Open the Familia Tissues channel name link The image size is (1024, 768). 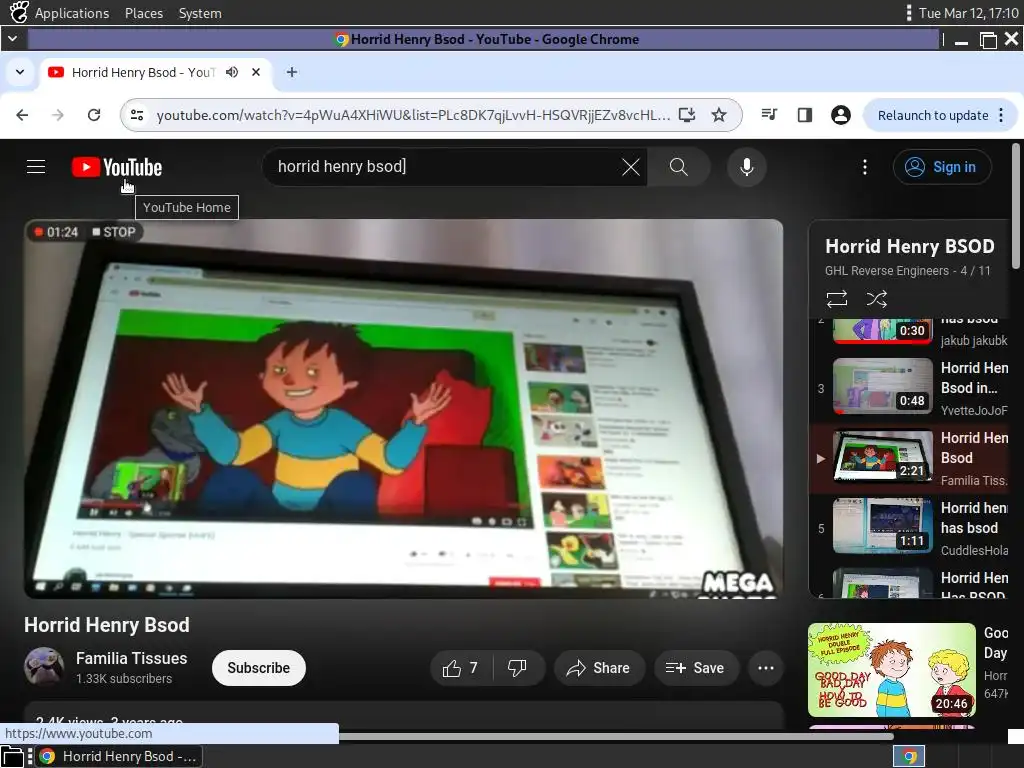(x=131, y=658)
